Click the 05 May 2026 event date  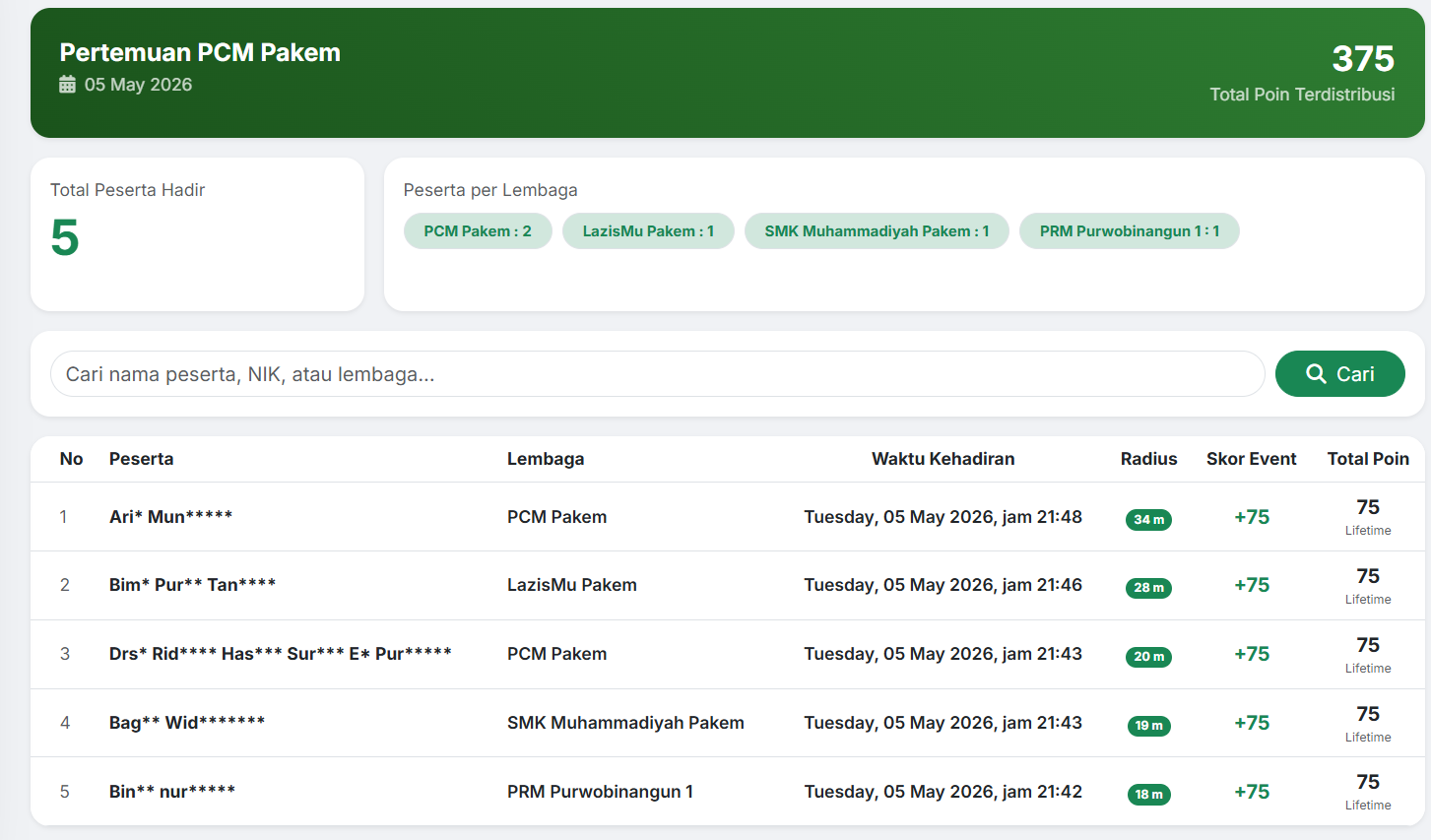point(139,85)
